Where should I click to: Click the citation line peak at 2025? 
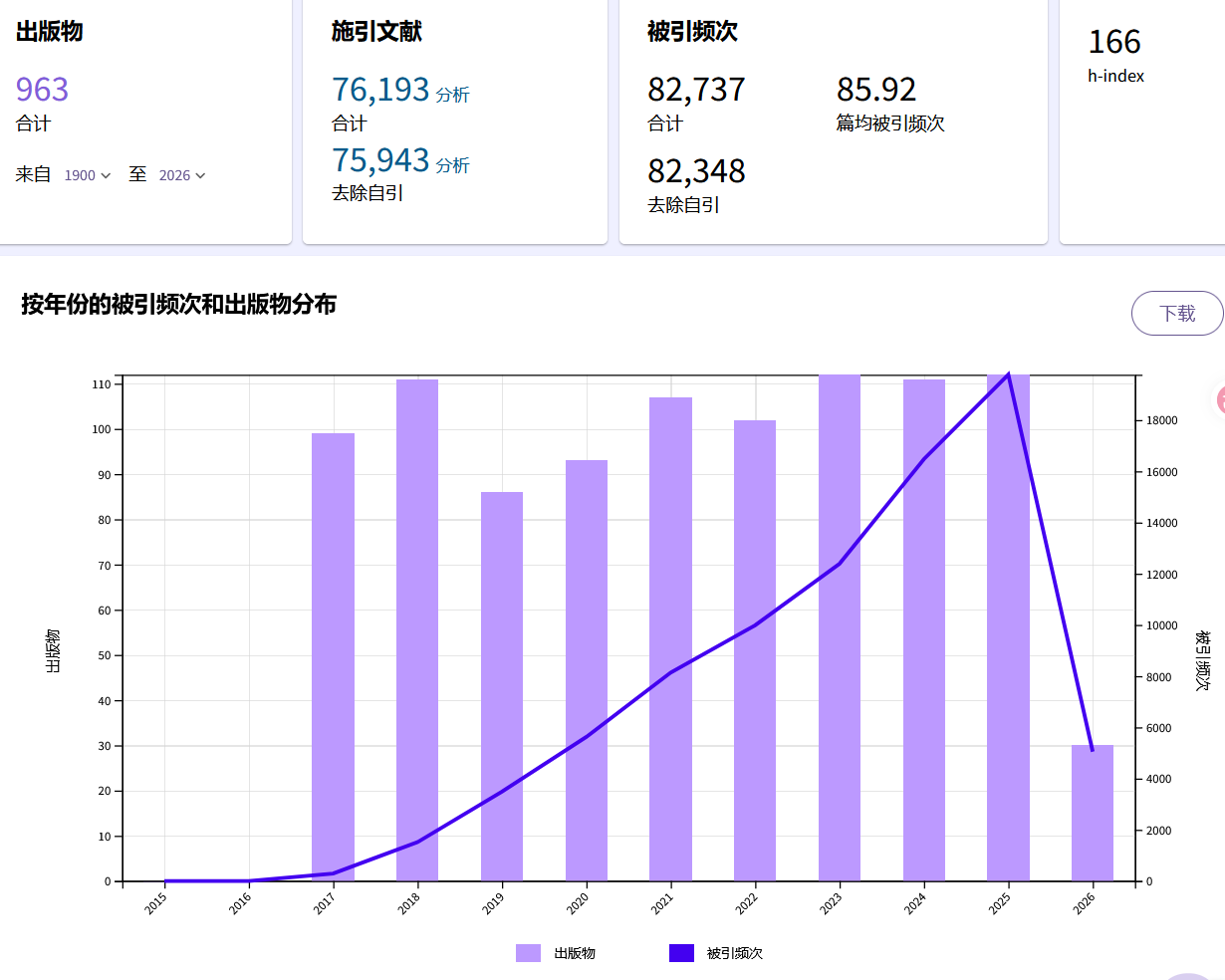coord(1009,375)
